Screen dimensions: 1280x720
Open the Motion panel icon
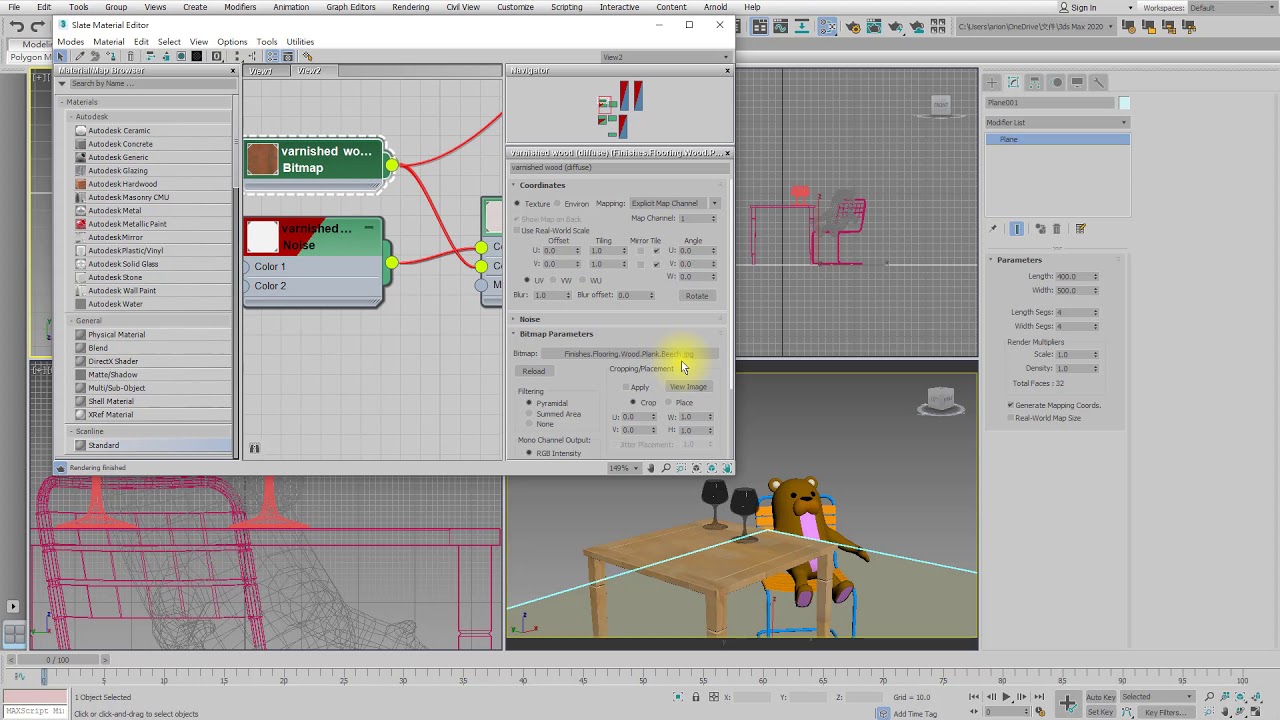pyautogui.click(x=1056, y=82)
